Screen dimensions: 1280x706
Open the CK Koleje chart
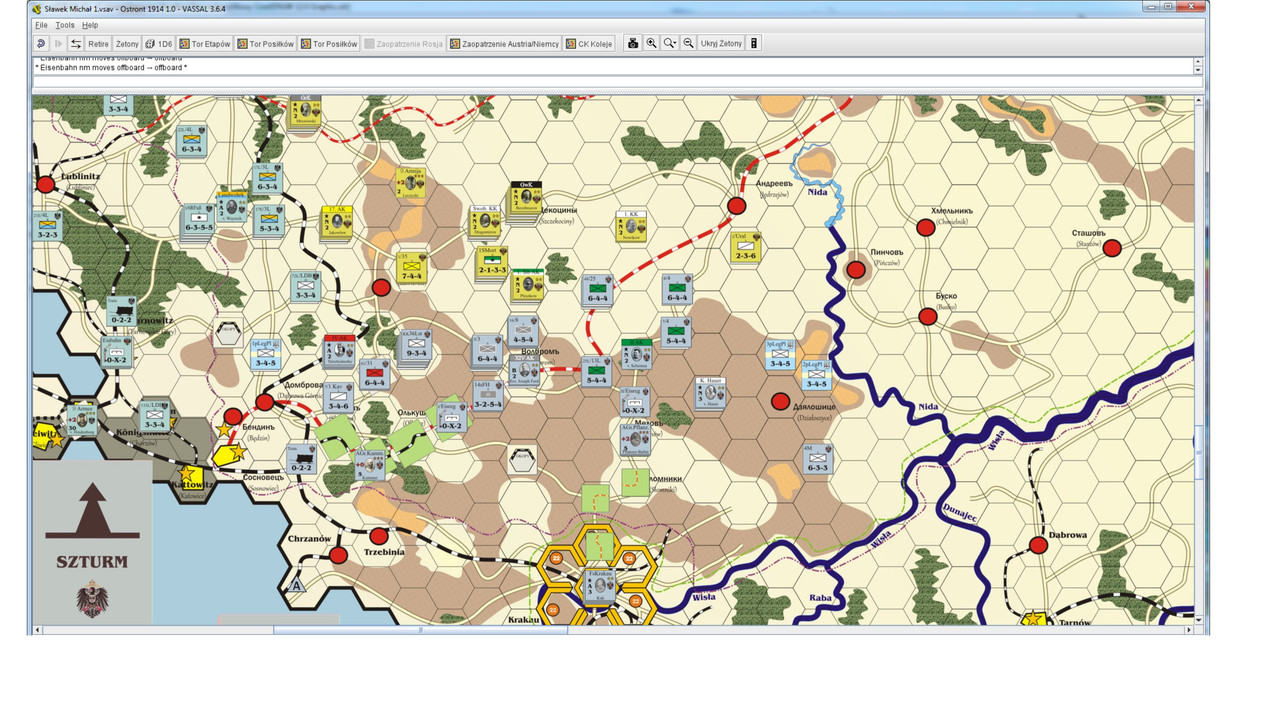click(589, 43)
